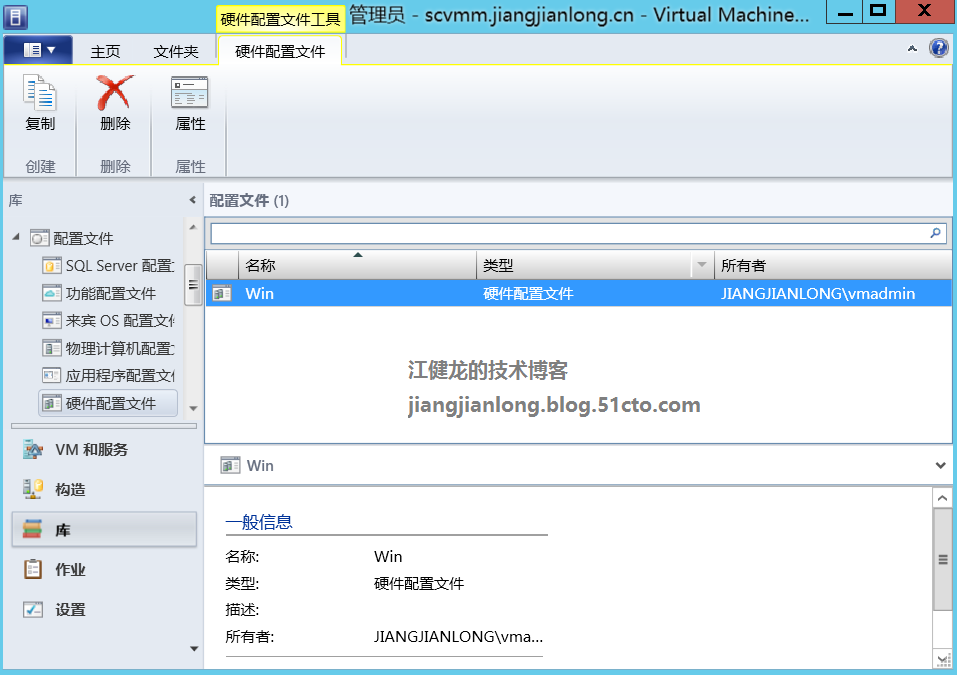The height and width of the screenshot is (675, 957).
Task: Click the 设置 checkmark icon
Action: coord(33,609)
